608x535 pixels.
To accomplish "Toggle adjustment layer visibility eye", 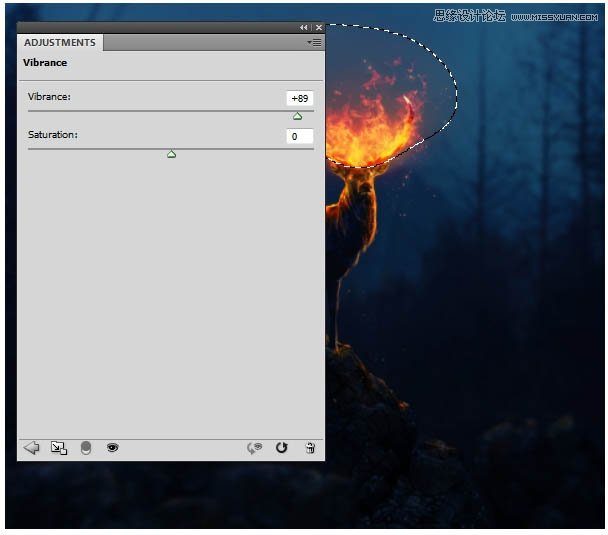I will pos(112,448).
